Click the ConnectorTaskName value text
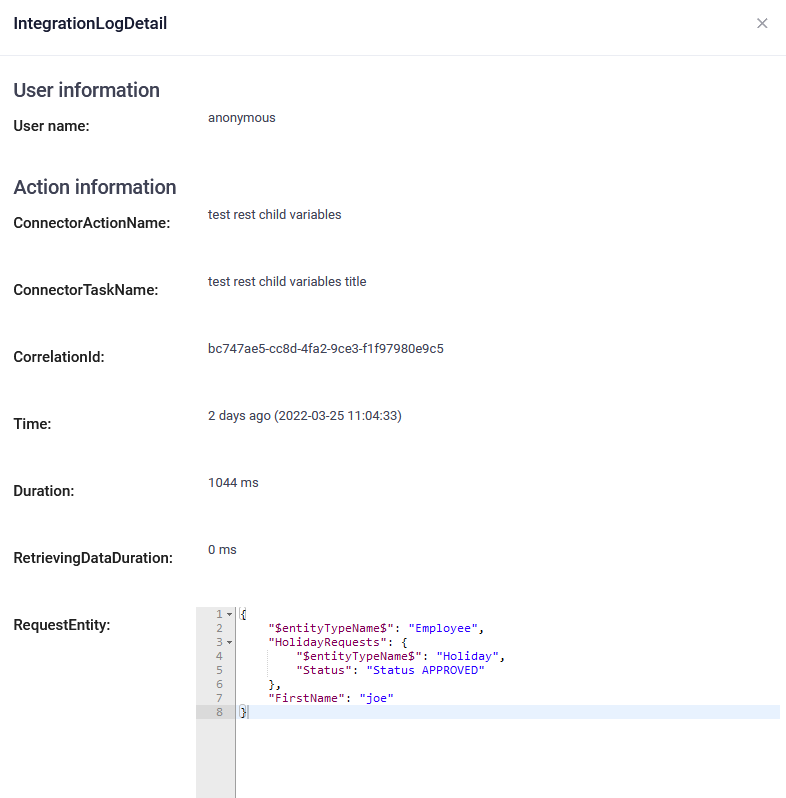786x798 pixels. click(x=287, y=282)
